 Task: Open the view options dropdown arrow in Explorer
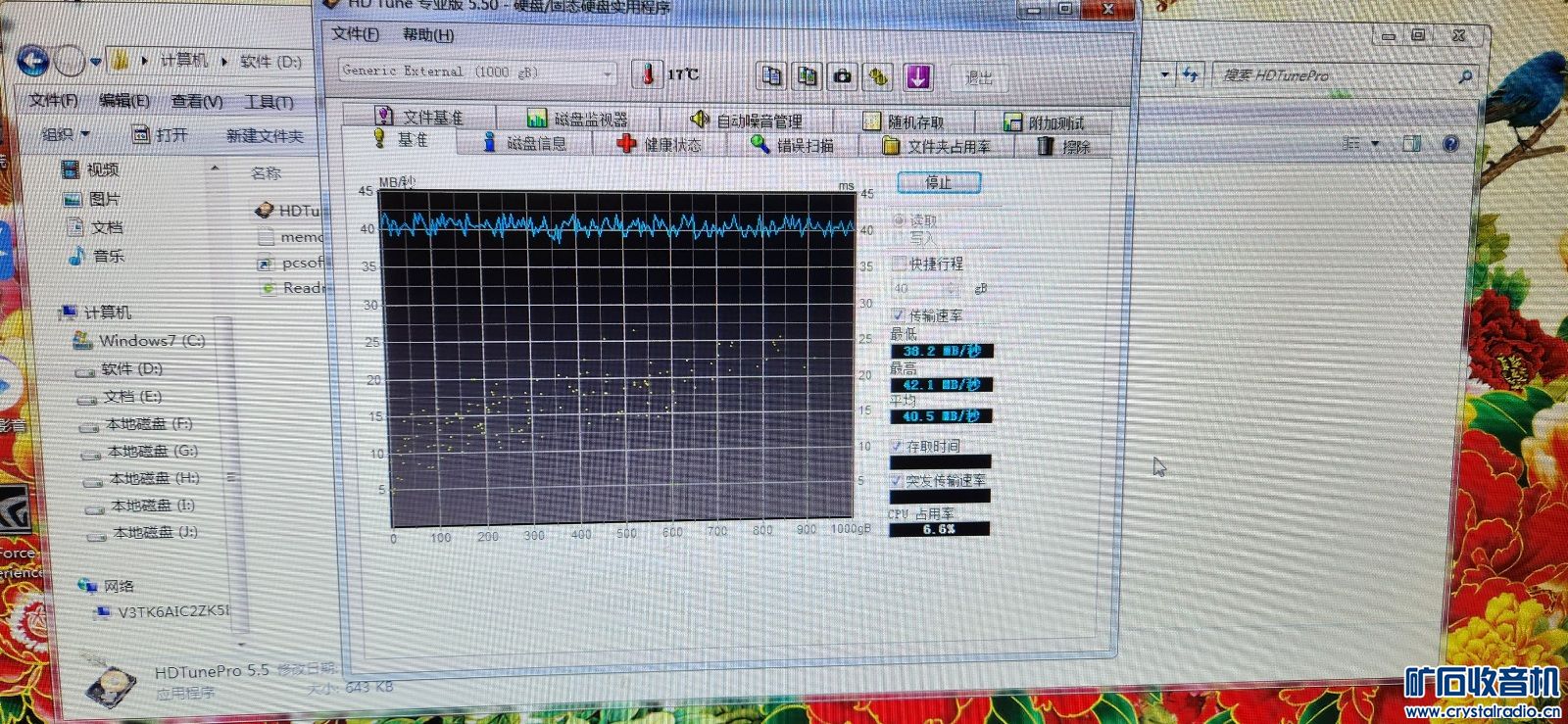pyautogui.click(x=1375, y=144)
